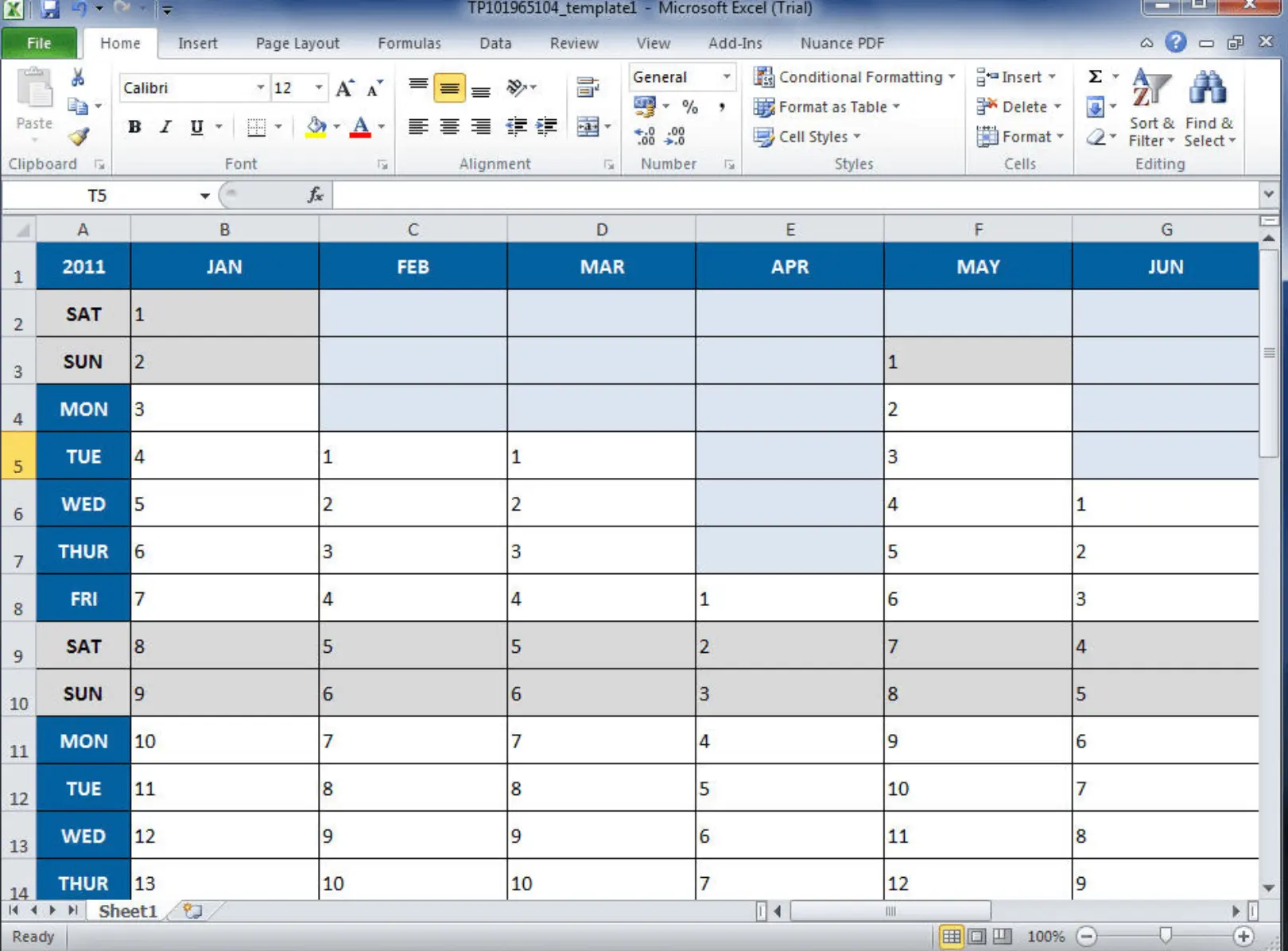Toggle Bold formatting
Image resolution: width=1288 pixels, height=951 pixels.
pyautogui.click(x=134, y=126)
